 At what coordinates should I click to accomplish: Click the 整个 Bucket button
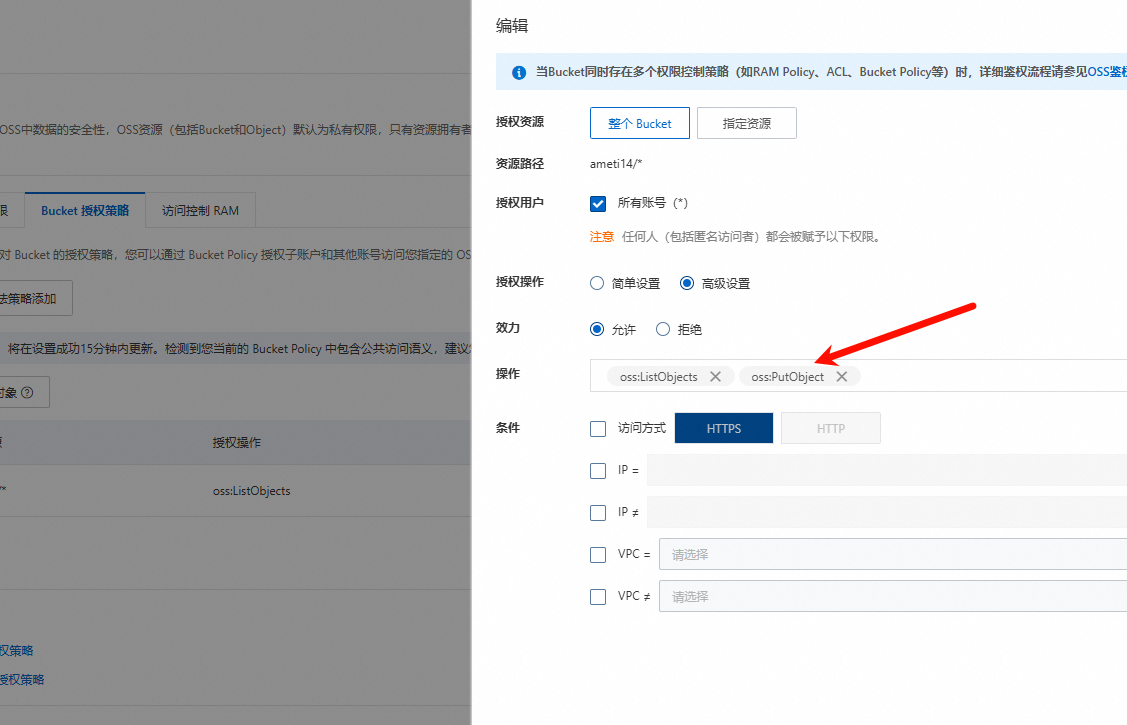(x=639, y=123)
